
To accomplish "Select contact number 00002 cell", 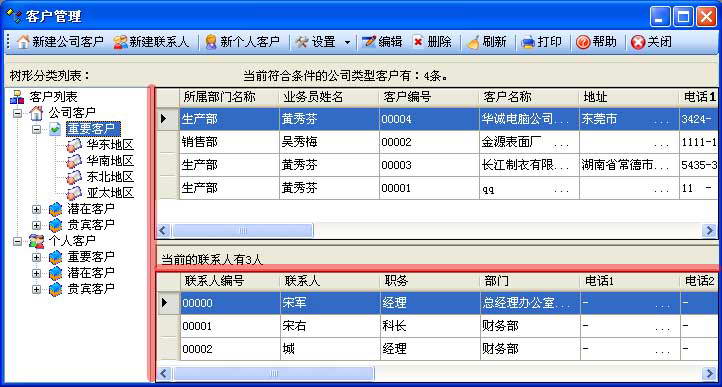I will click(x=230, y=349).
